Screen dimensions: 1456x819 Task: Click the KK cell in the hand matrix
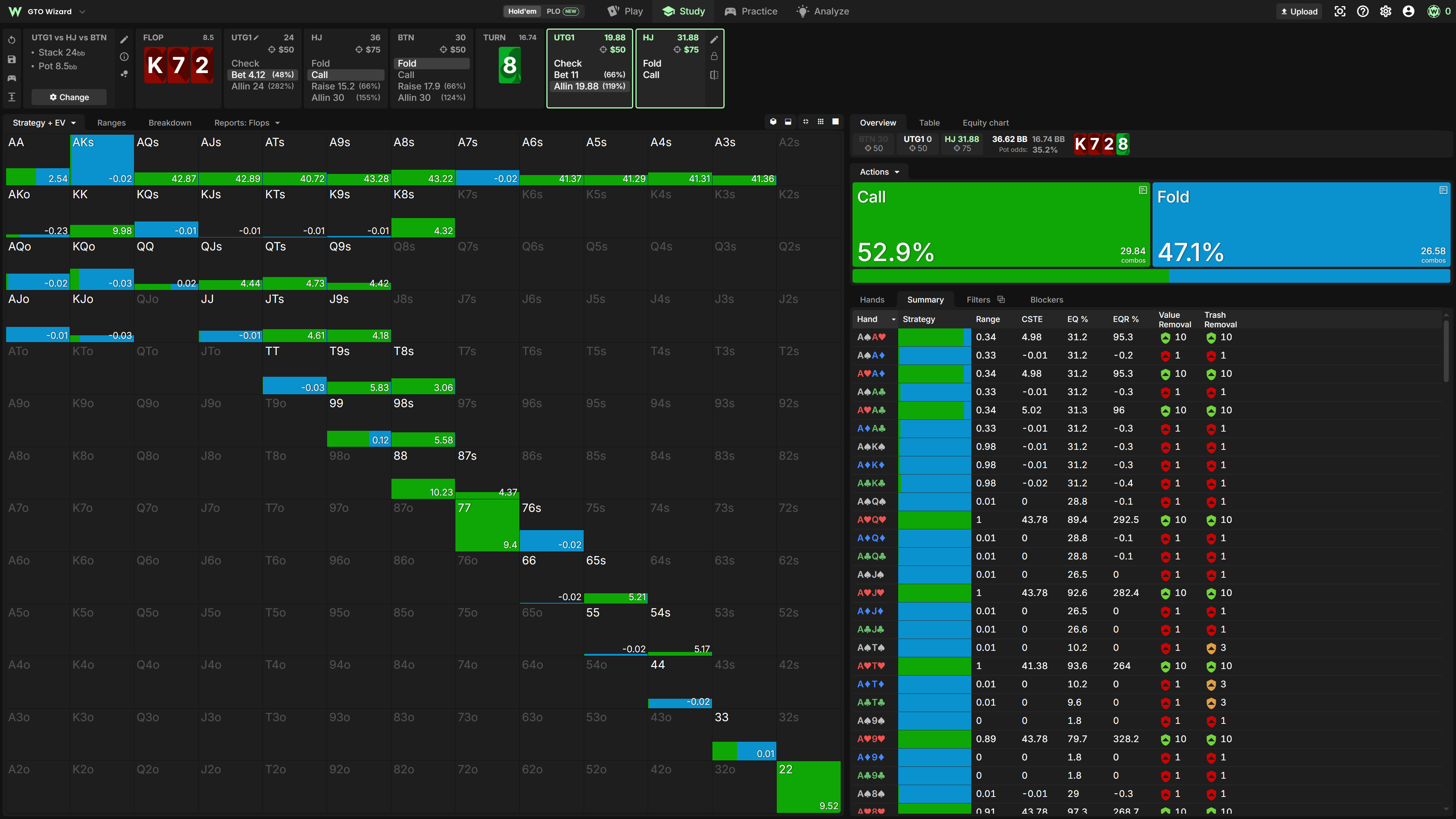click(x=102, y=212)
